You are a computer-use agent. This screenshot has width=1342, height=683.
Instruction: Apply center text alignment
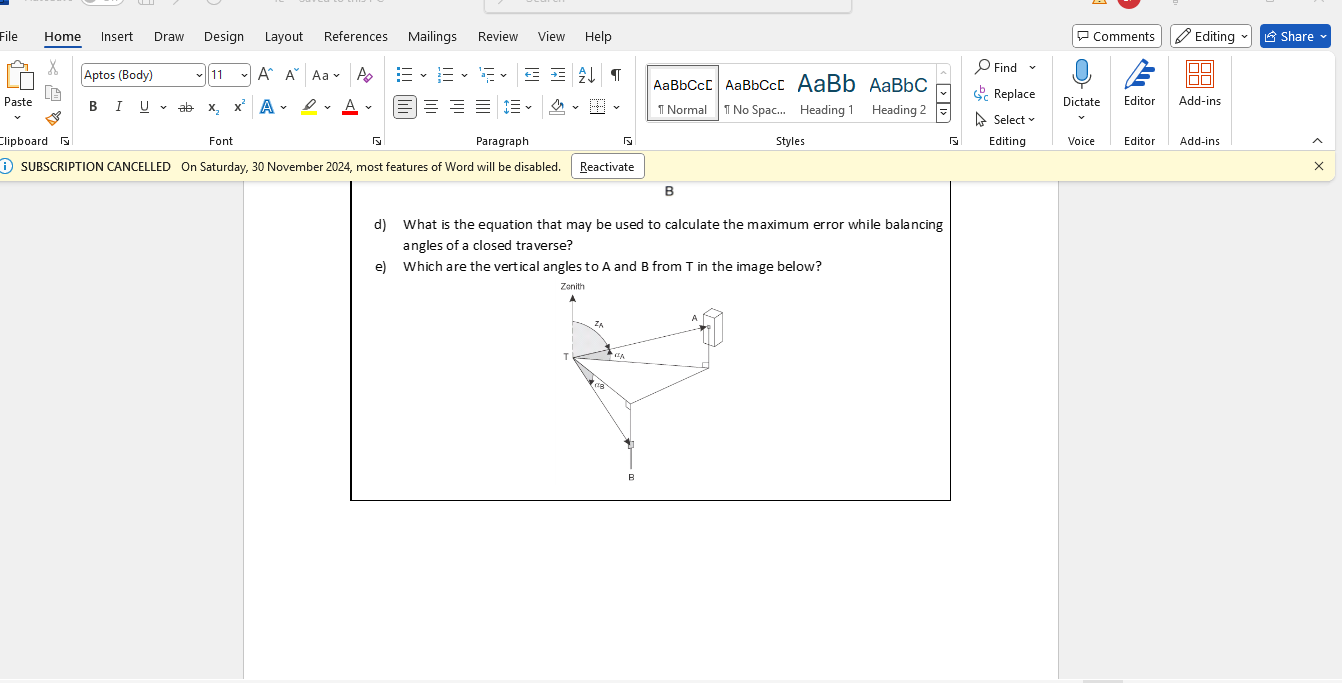click(430, 106)
